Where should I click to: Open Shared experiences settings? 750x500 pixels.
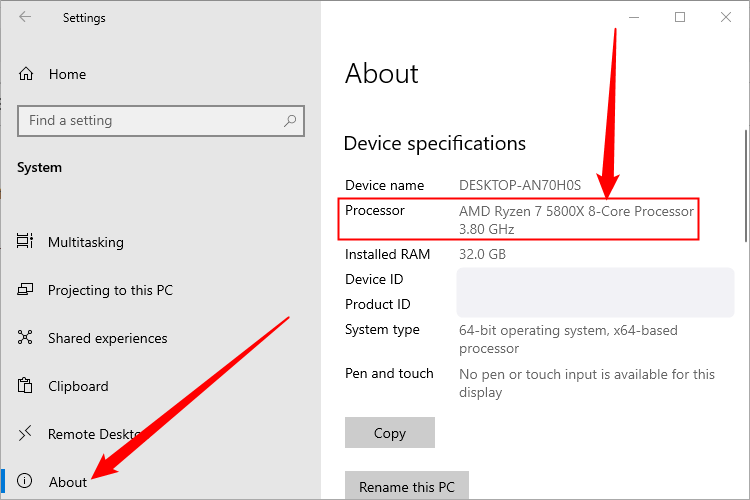tap(108, 338)
